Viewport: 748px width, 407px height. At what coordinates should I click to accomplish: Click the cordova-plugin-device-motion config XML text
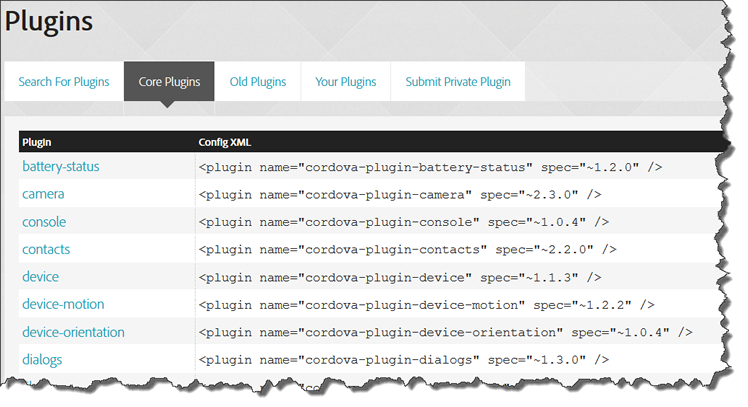[427, 305]
